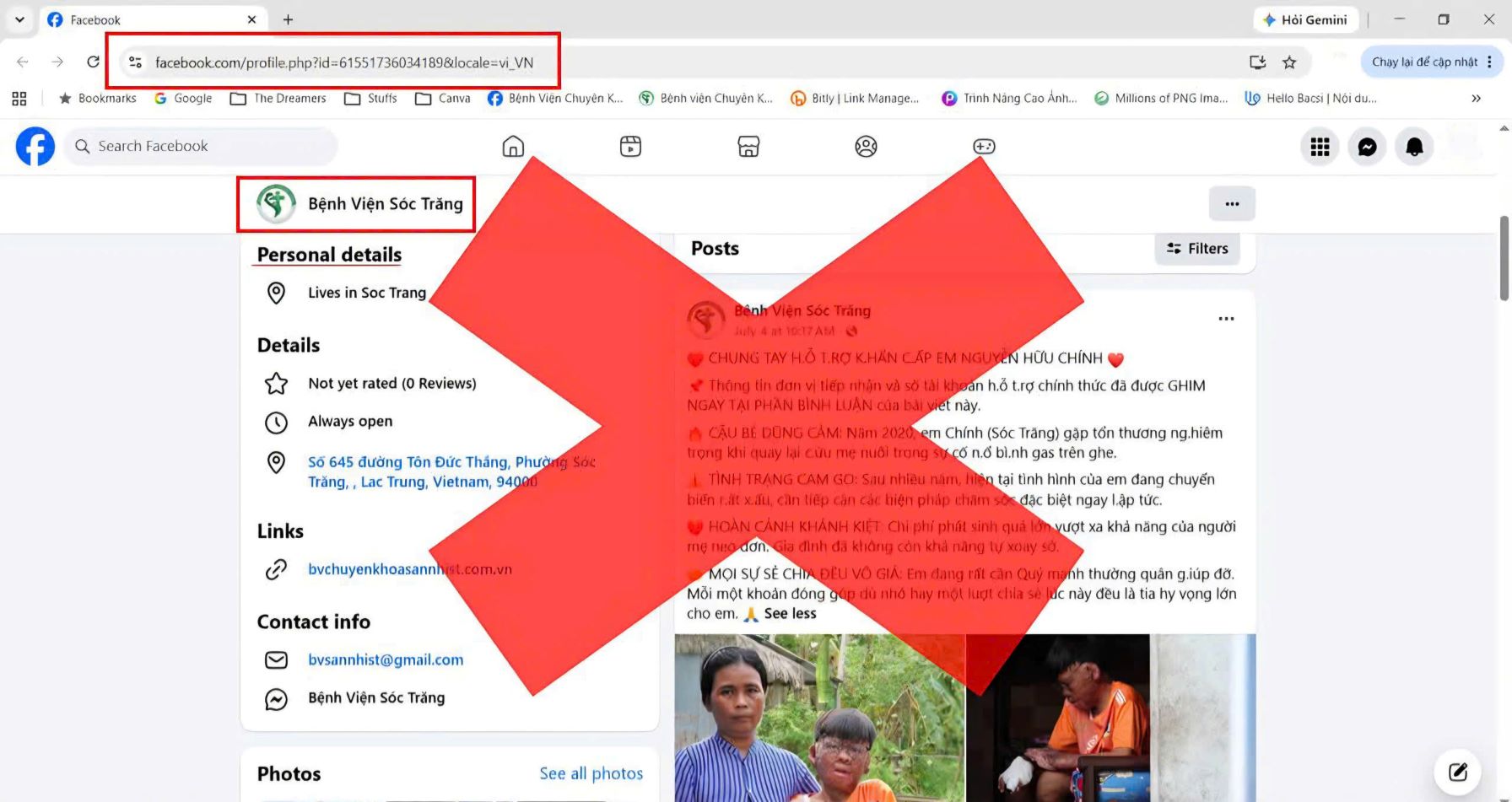This screenshot has height=802, width=1512.
Task: Click the post author avatar
Action: click(706, 320)
